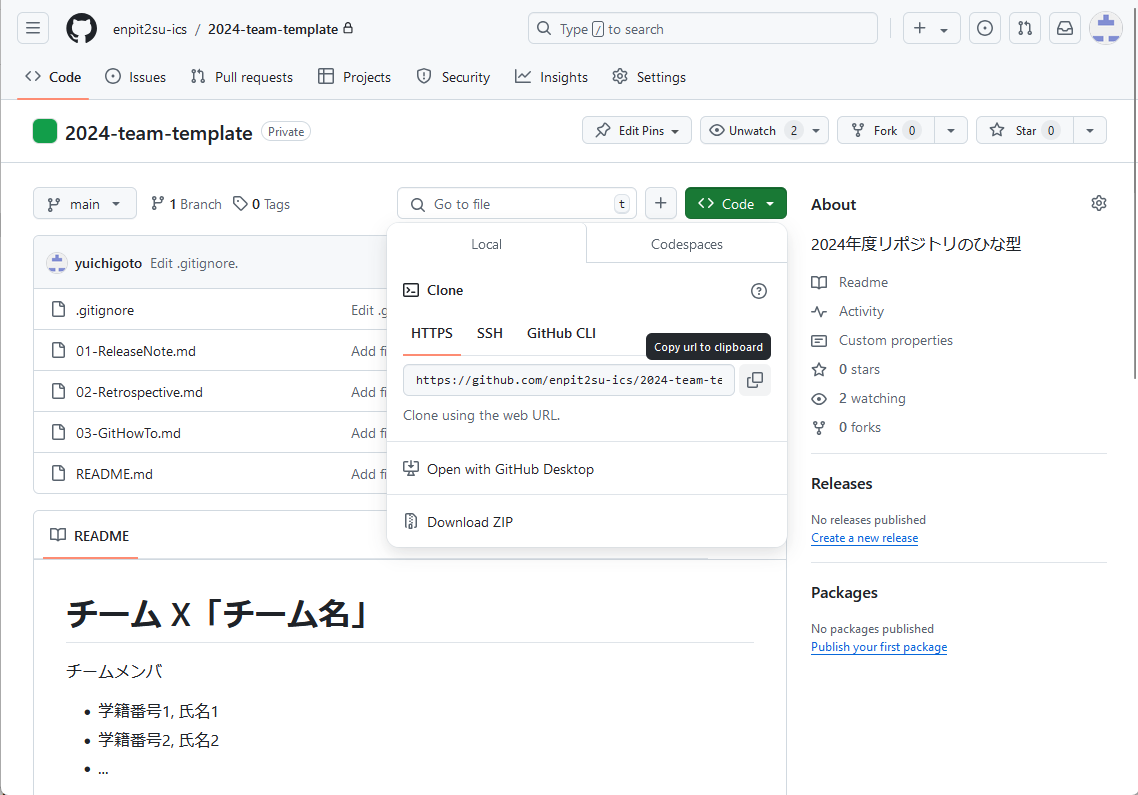The height and width of the screenshot is (795, 1138).
Task: Open the Security tab
Action: [454, 77]
